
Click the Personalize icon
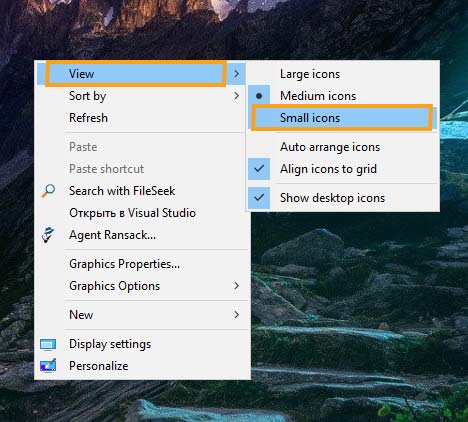(x=48, y=366)
